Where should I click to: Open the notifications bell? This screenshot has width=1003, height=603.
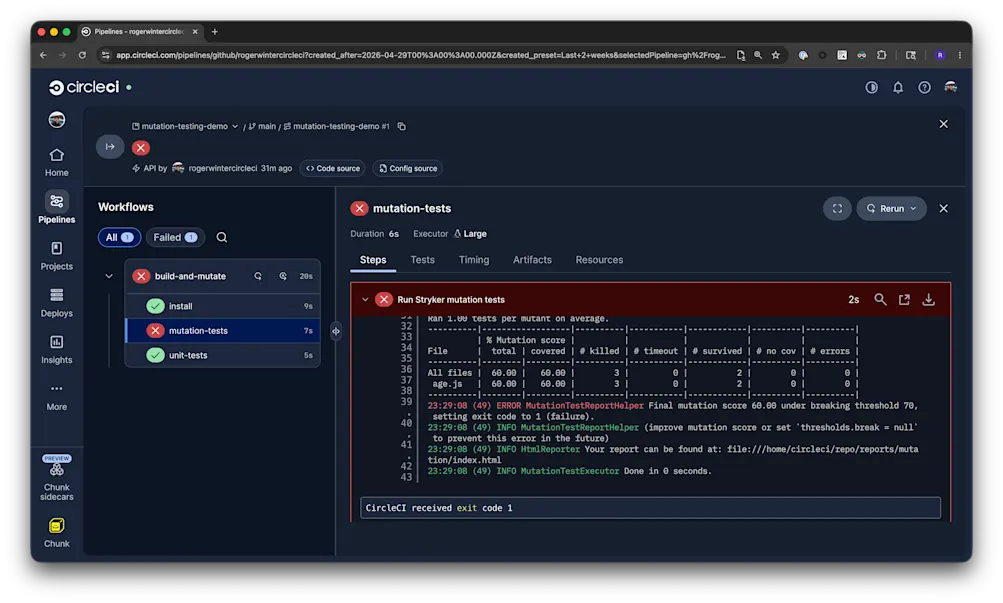point(898,87)
